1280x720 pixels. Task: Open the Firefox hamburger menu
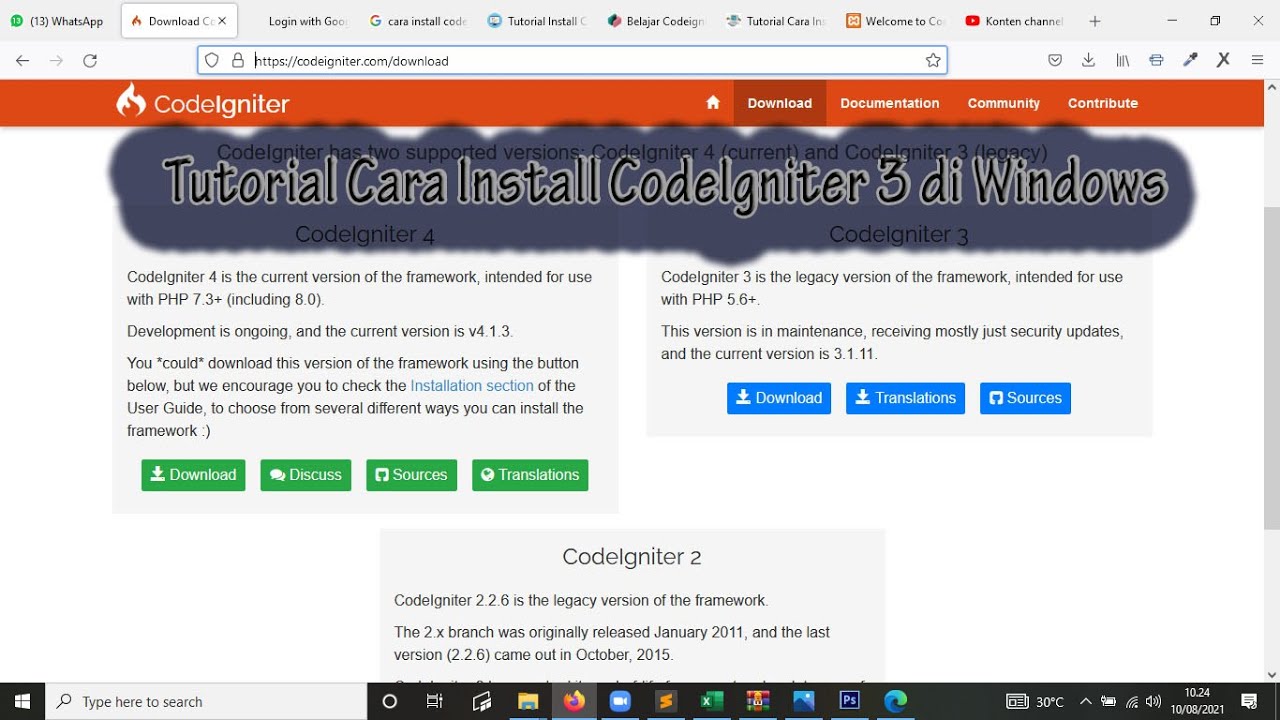(1258, 61)
